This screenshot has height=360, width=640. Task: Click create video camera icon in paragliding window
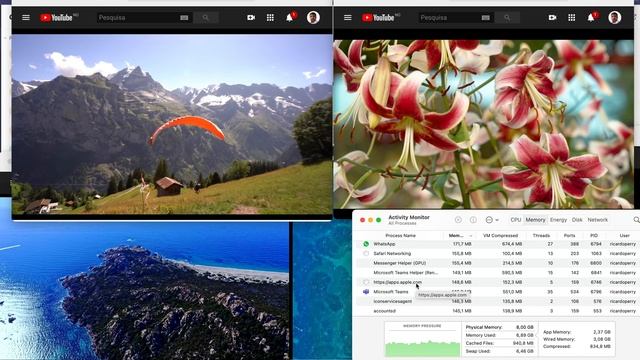(251, 18)
